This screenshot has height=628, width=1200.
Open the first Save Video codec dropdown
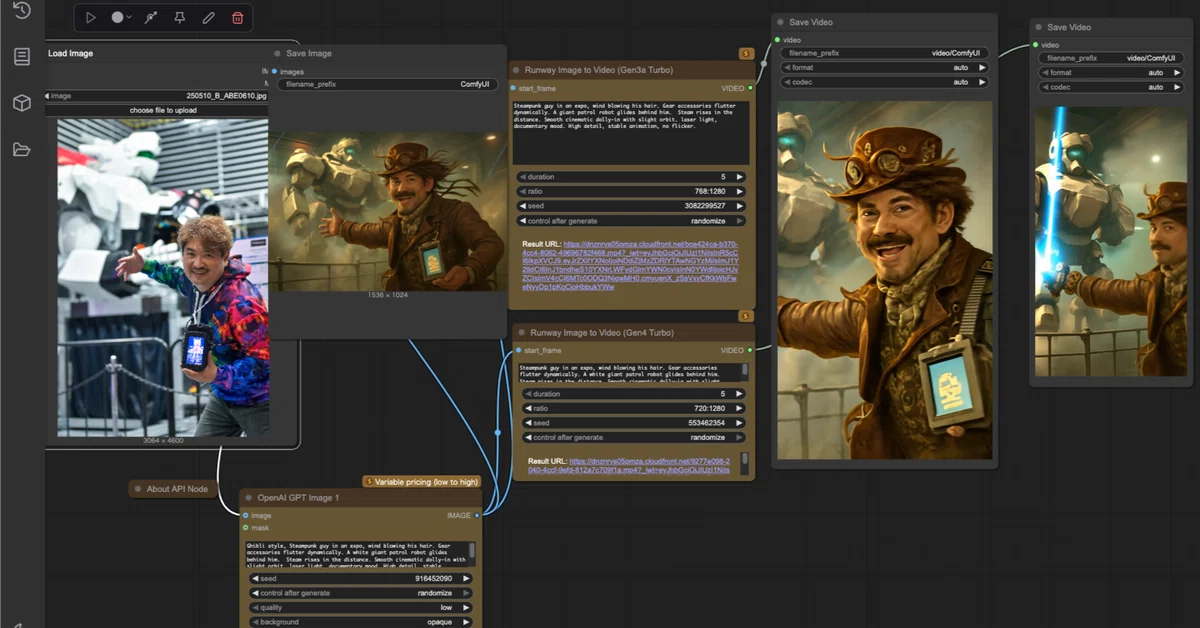click(x=884, y=82)
